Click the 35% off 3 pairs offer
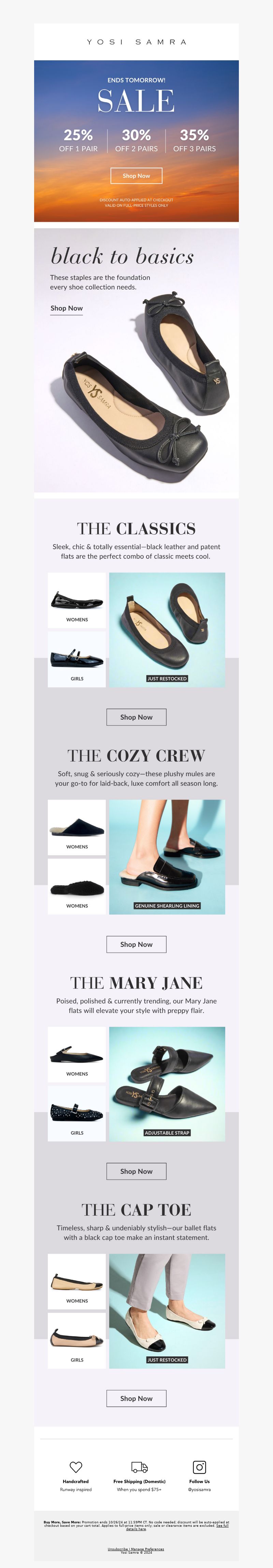Image resolution: width=273 pixels, height=1568 pixels. [195, 140]
